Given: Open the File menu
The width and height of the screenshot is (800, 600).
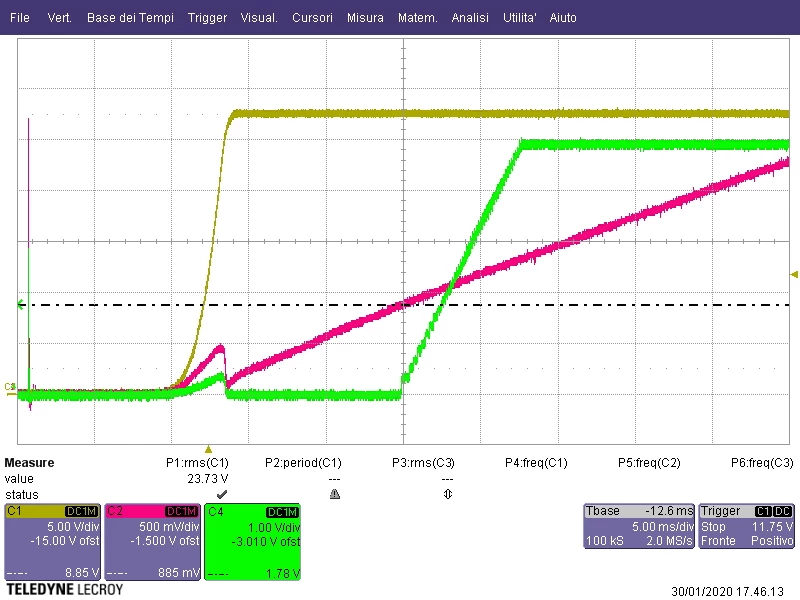Looking at the screenshot, I should coord(20,17).
